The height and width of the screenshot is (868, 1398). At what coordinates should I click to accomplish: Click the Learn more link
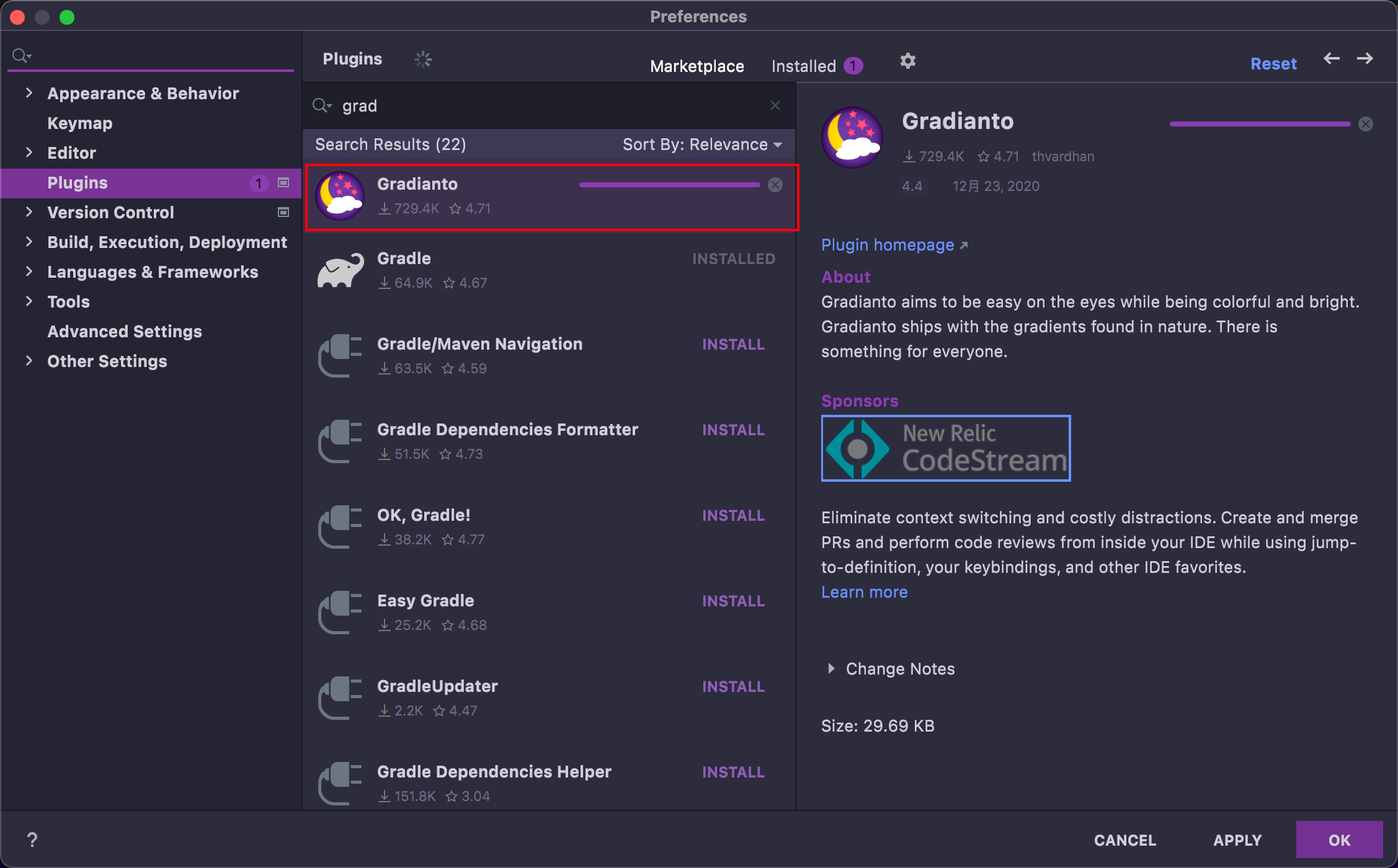pos(862,591)
